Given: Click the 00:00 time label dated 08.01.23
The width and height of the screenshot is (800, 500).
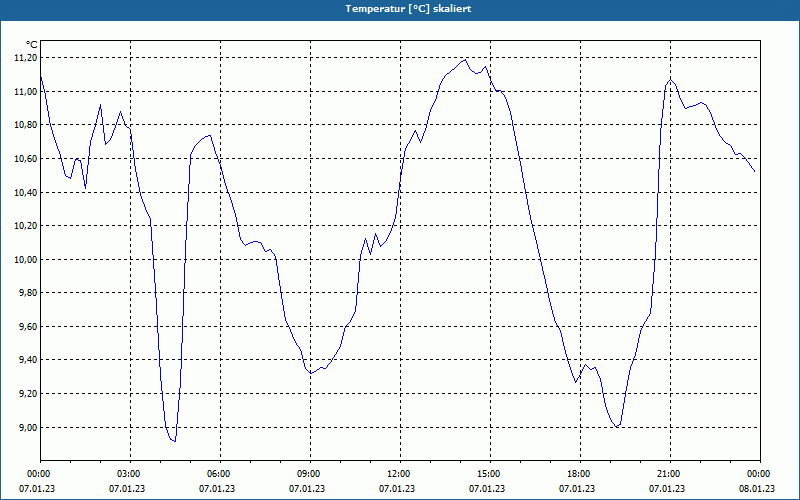Looking at the screenshot, I should pyautogui.click(x=760, y=474).
